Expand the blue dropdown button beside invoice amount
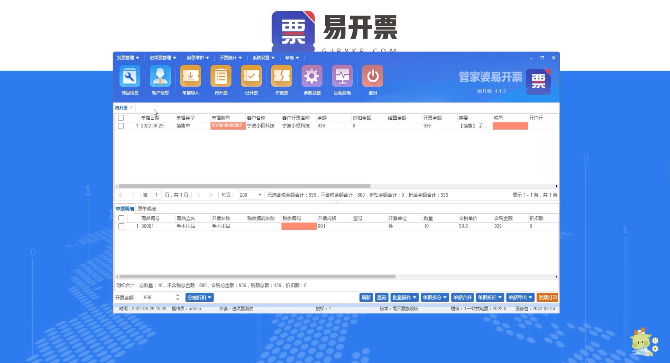670x363 pixels. click(200, 297)
